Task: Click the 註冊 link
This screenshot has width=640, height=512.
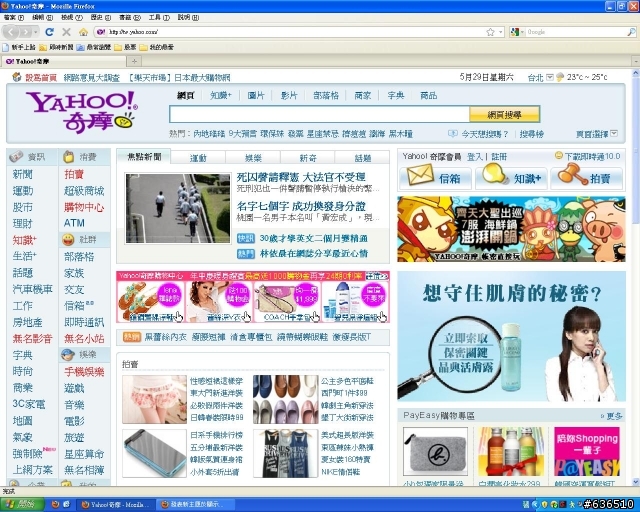Action: [x=499, y=156]
